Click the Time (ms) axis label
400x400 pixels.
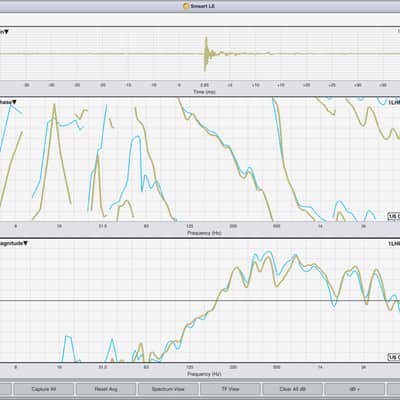point(204,92)
